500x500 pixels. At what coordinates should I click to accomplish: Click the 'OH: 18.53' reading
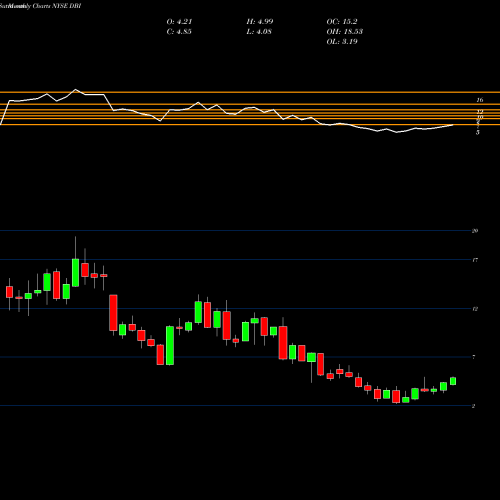point(344,32)
